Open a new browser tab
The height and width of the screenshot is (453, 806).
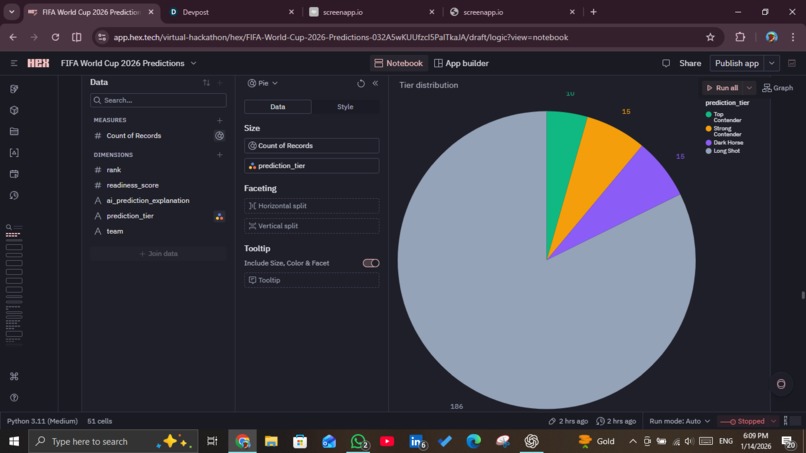click(x=594, y=11)
